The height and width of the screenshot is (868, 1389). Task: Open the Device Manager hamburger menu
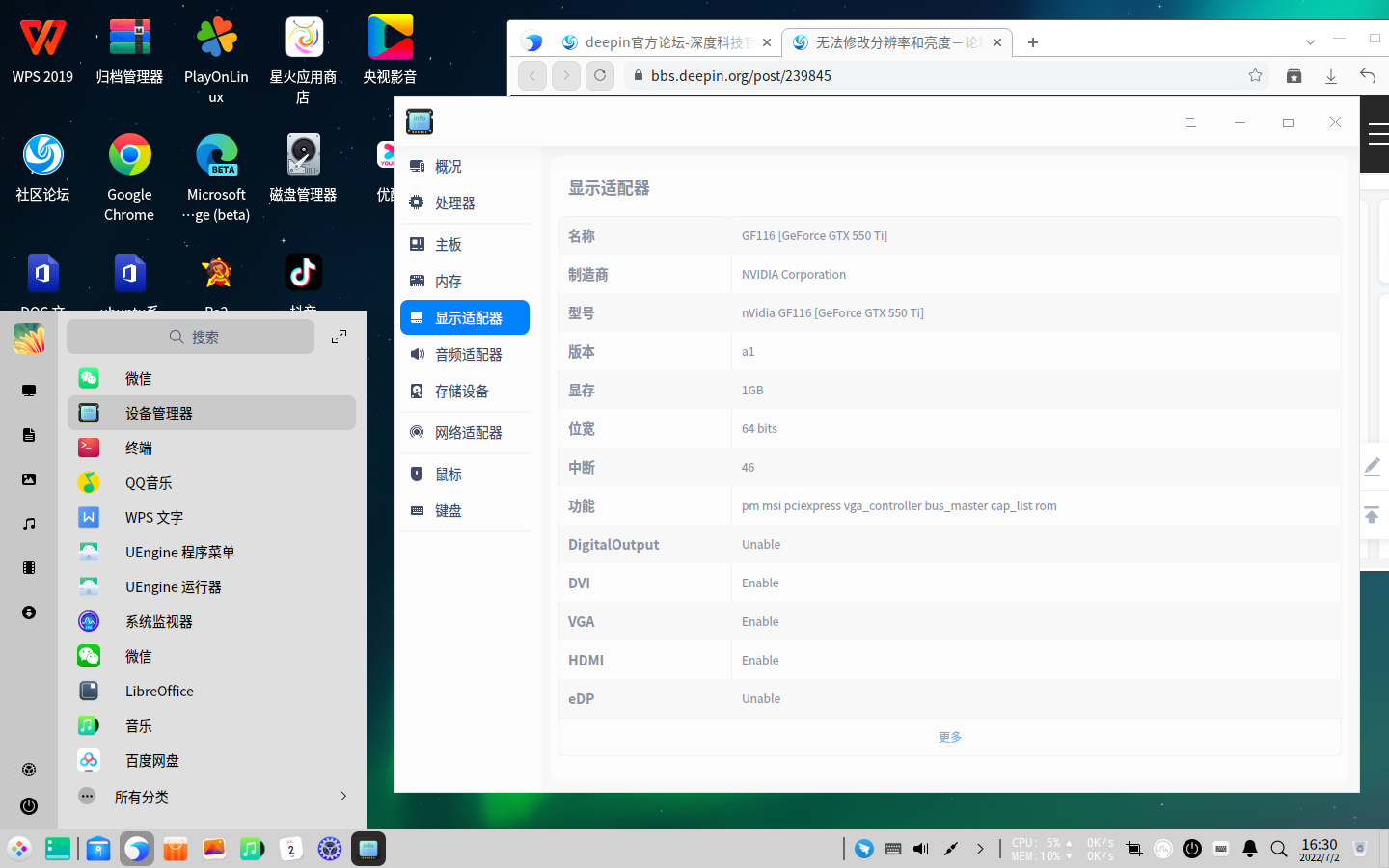[1191, 122]
